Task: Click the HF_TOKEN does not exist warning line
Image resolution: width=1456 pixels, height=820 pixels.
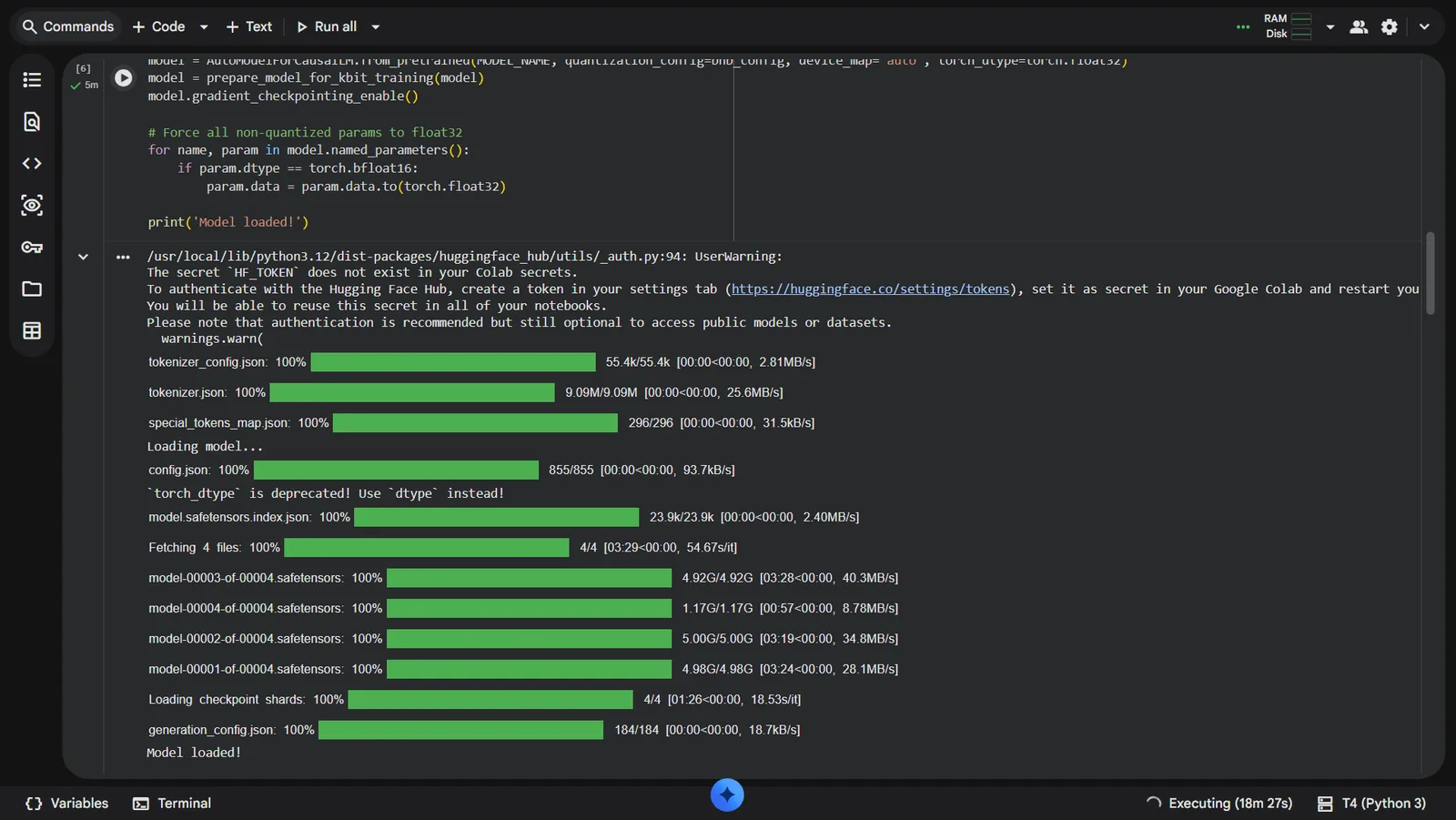Action: point(361,273)
